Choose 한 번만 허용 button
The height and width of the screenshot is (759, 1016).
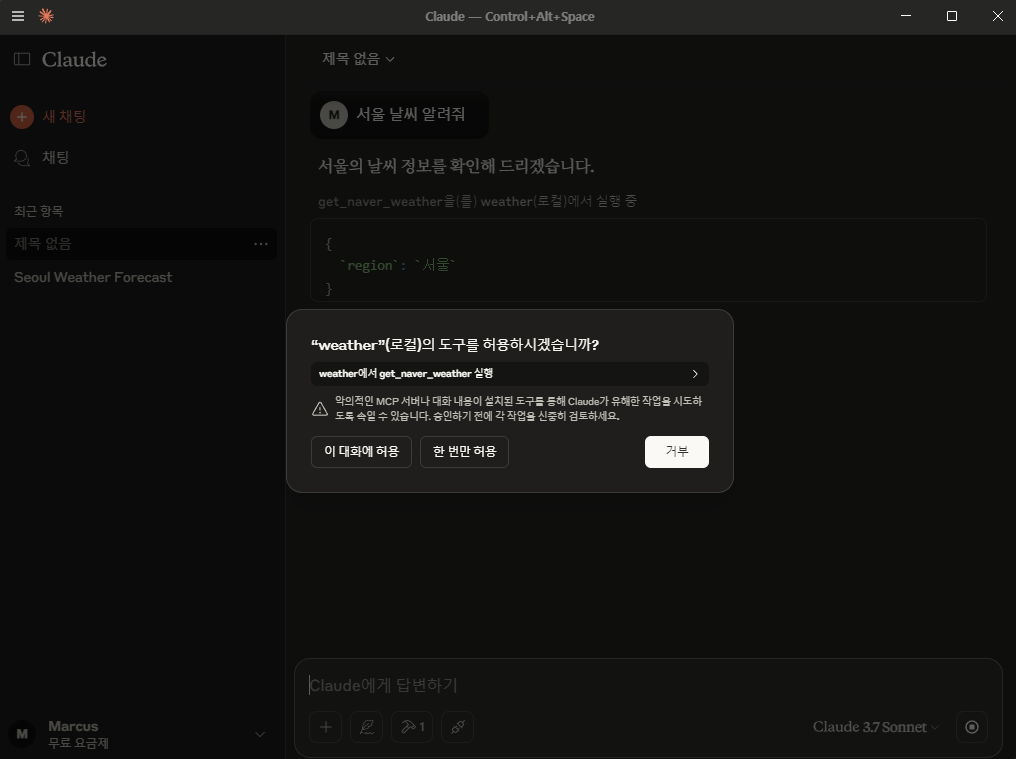tap(465, 452)
